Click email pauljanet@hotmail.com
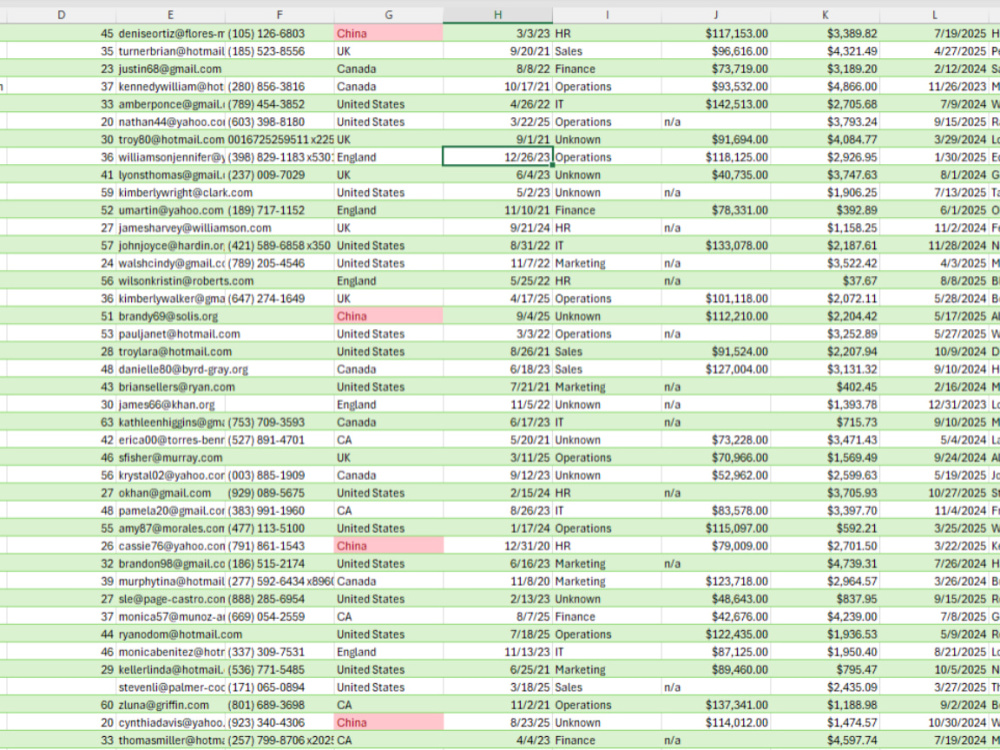This screenshot has width=1000, height=750. (170, 334)
